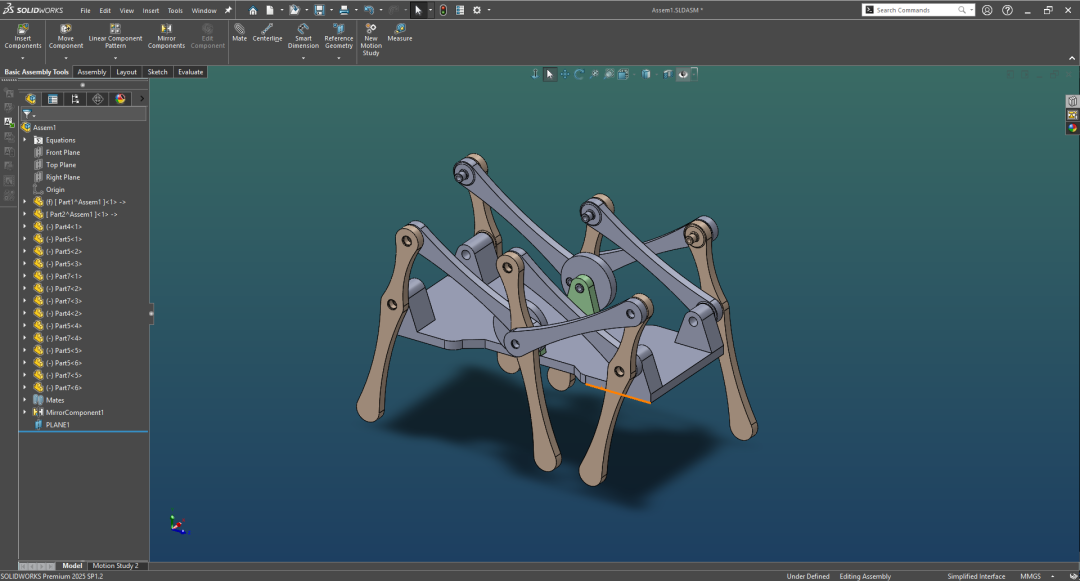Activate the Smart Dimension tool
Image resolution: width=1080 pixels, height=581 pixels.
[x=303, y=37]
